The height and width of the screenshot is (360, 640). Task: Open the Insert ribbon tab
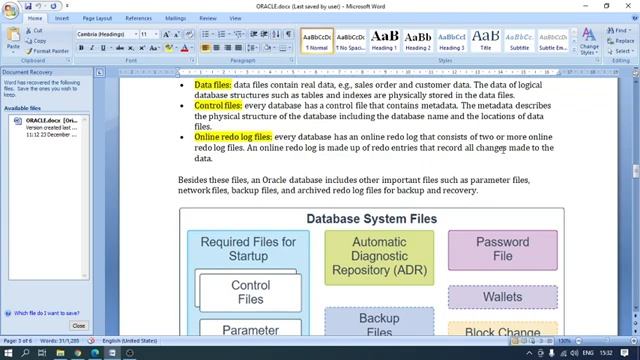(62, 18)
